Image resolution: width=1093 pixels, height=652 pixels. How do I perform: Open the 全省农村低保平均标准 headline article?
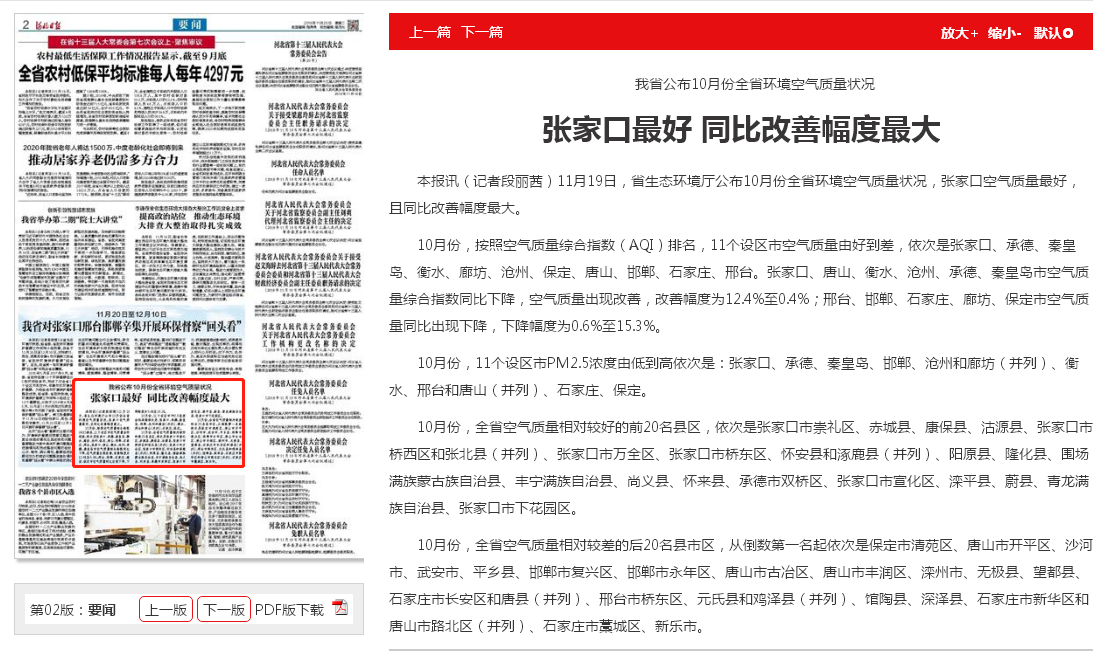pyautogui.click(x=132, y=74)
